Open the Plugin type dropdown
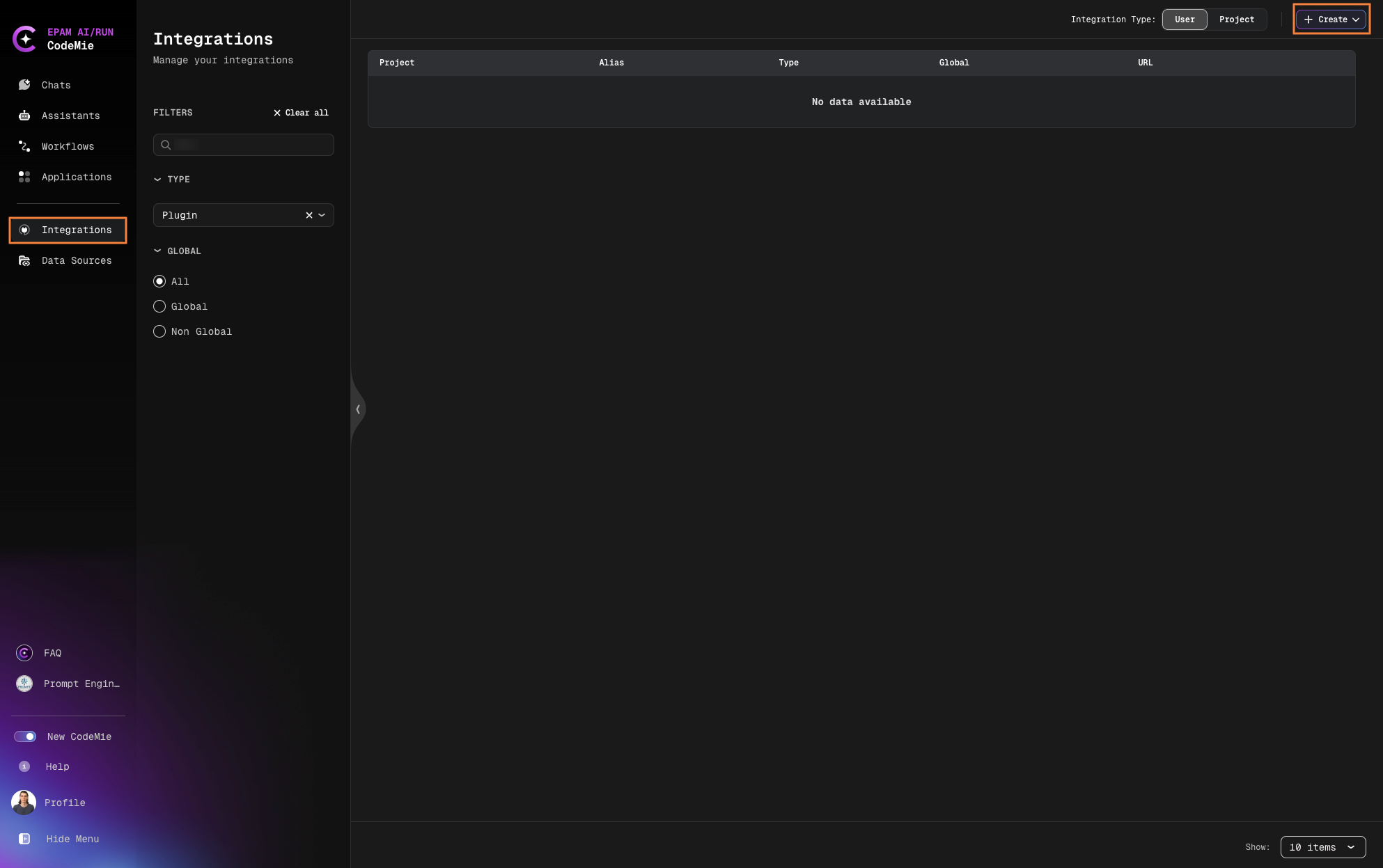The width and height of the screenshot is (1383, 868). click(x=322, y=215)
